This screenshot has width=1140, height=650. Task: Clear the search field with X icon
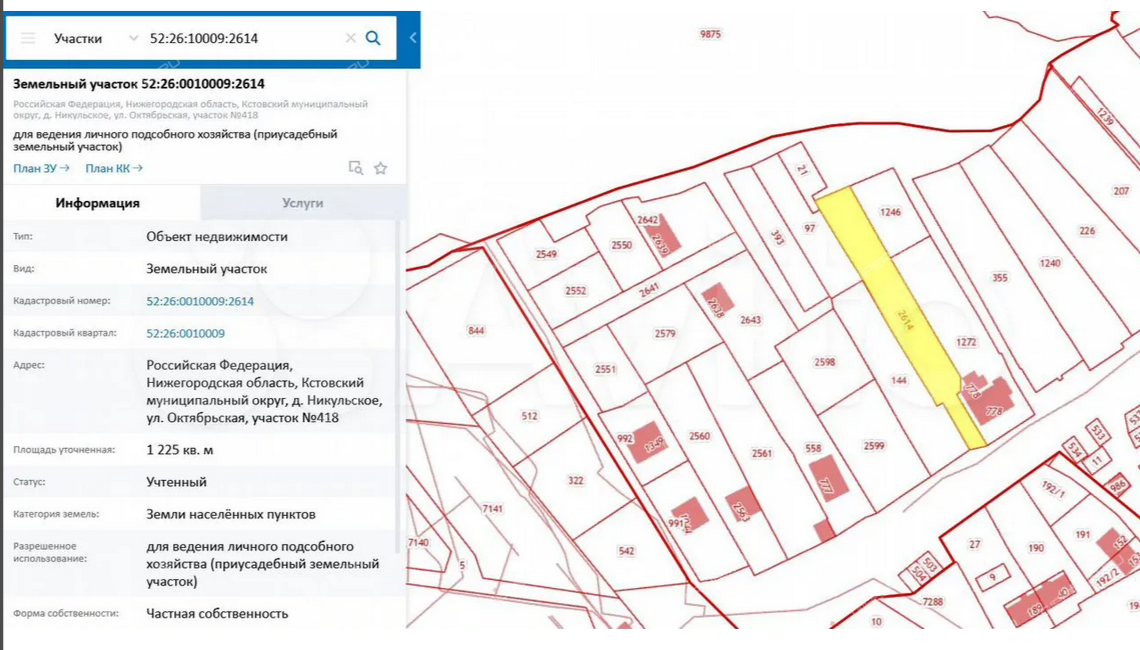(x=350, y=38)
